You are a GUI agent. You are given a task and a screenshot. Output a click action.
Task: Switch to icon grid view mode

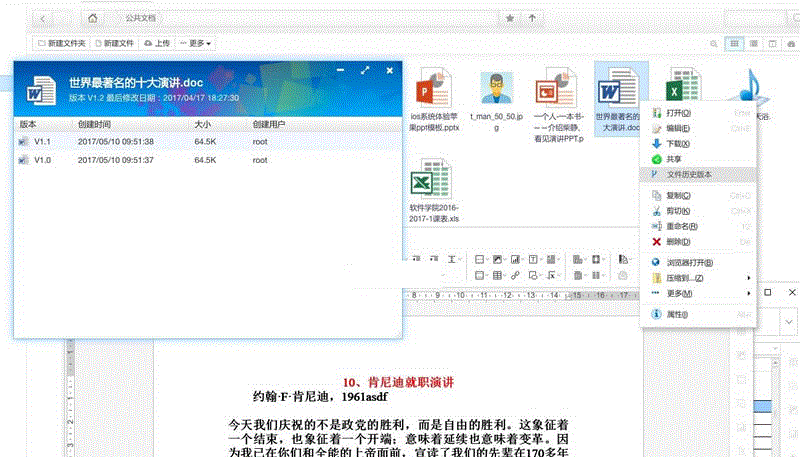click(x=735, y=44)
